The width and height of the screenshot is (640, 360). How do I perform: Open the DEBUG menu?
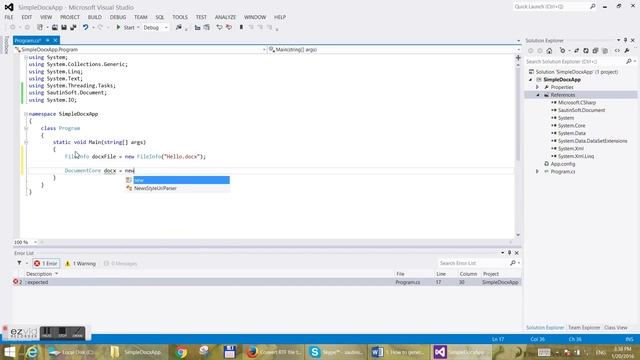click(x=118, y=17)
